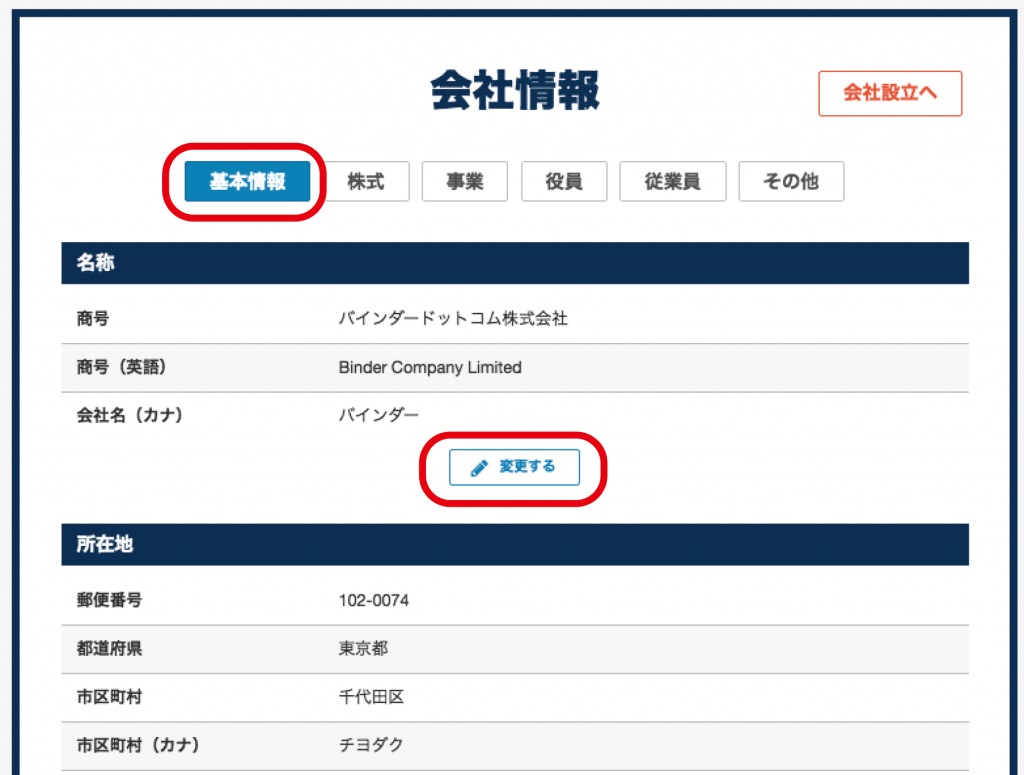The image size is (1024, 775).
Task: Go to the 役員 tab
Action: pos(563,182)
